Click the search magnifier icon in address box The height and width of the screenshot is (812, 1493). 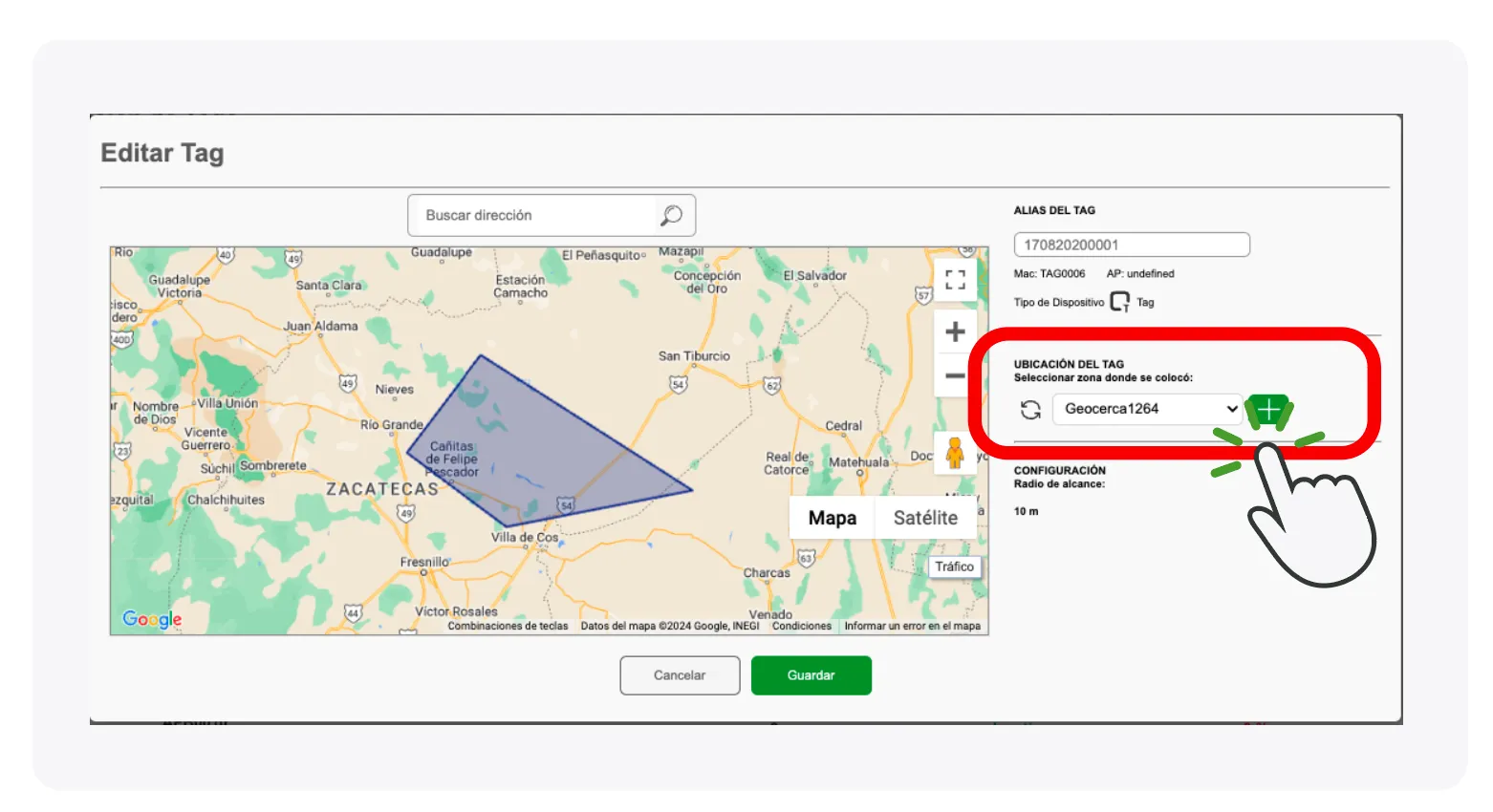671,215
